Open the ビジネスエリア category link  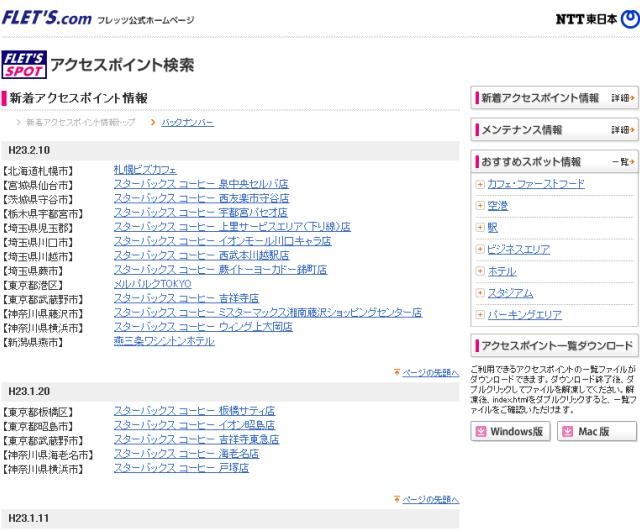pyautogui.click(x=518, y=249)
